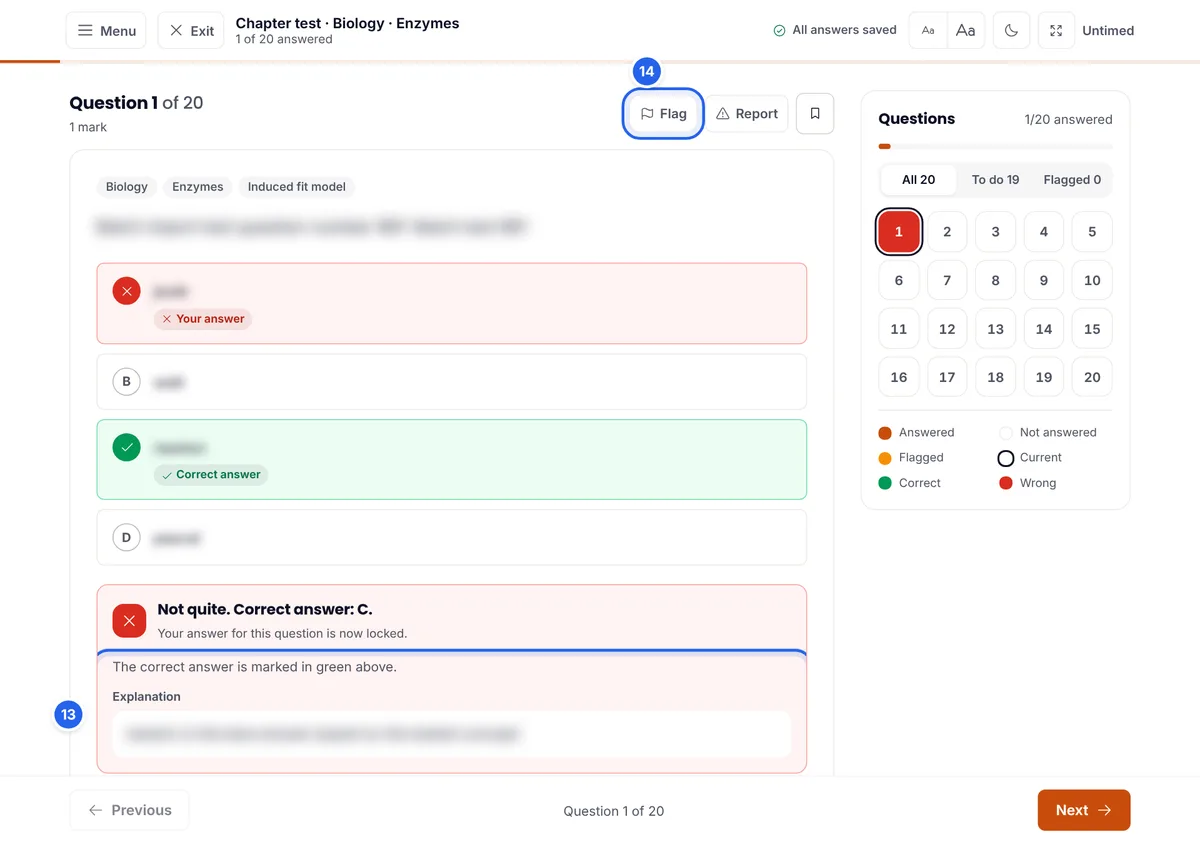Click the Your answer badge
Screen dimensions: 1200x844
203,319
